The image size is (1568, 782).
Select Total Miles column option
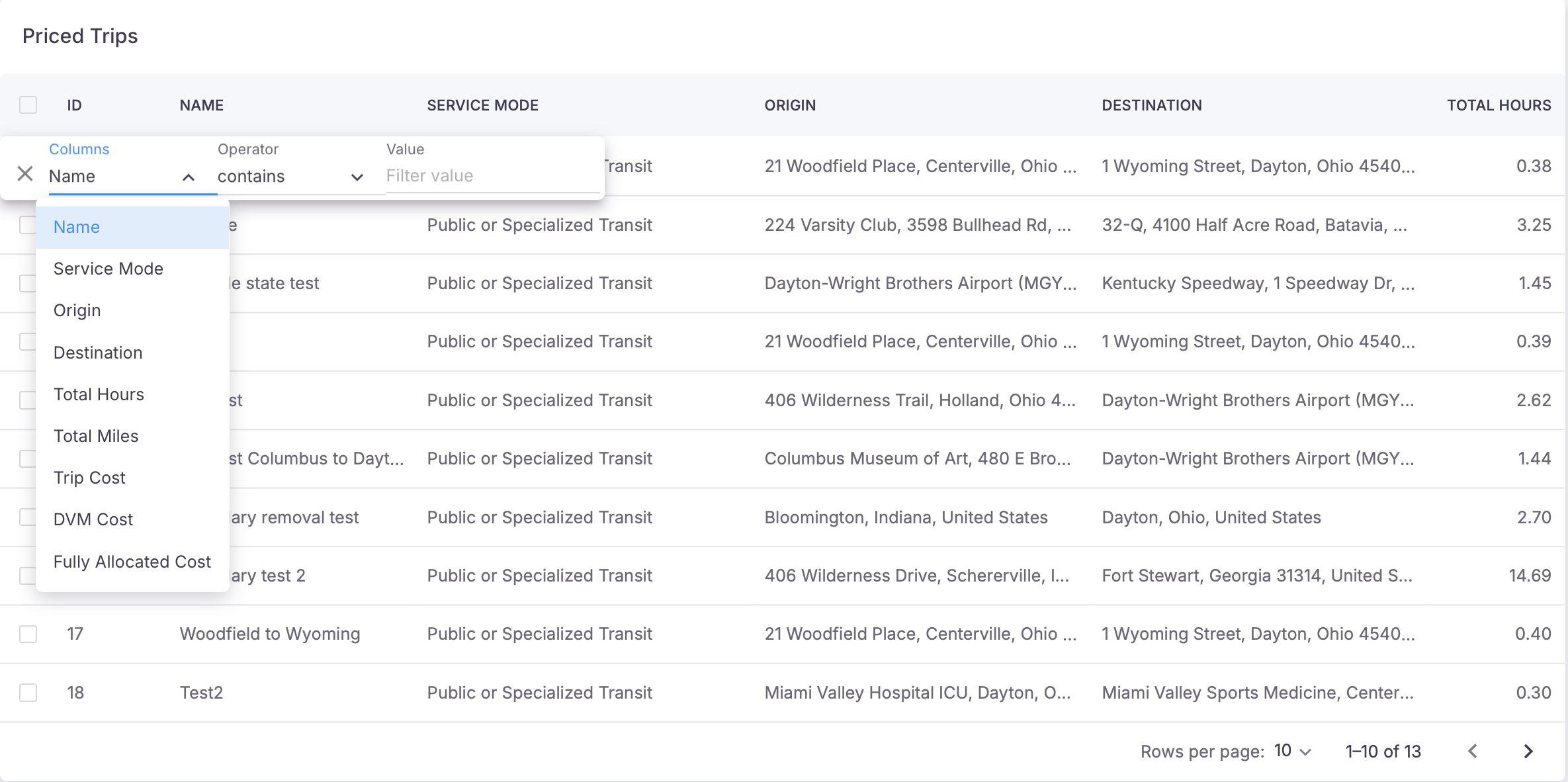pyautogui.click(x=96, y=436)
